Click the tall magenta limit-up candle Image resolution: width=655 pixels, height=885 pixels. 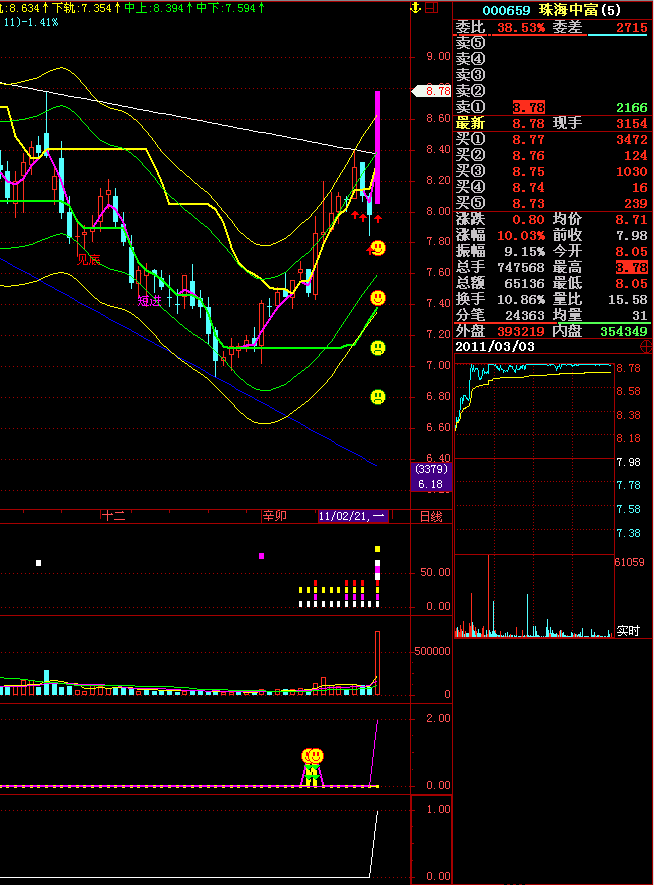tap(377, 147)
